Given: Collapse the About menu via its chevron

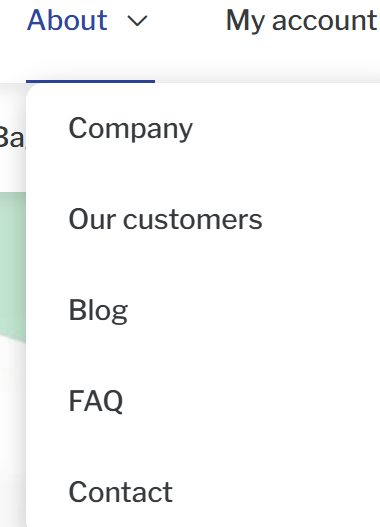Looking at the screenshot, I should pyautogui.click(x=137, y=21).
